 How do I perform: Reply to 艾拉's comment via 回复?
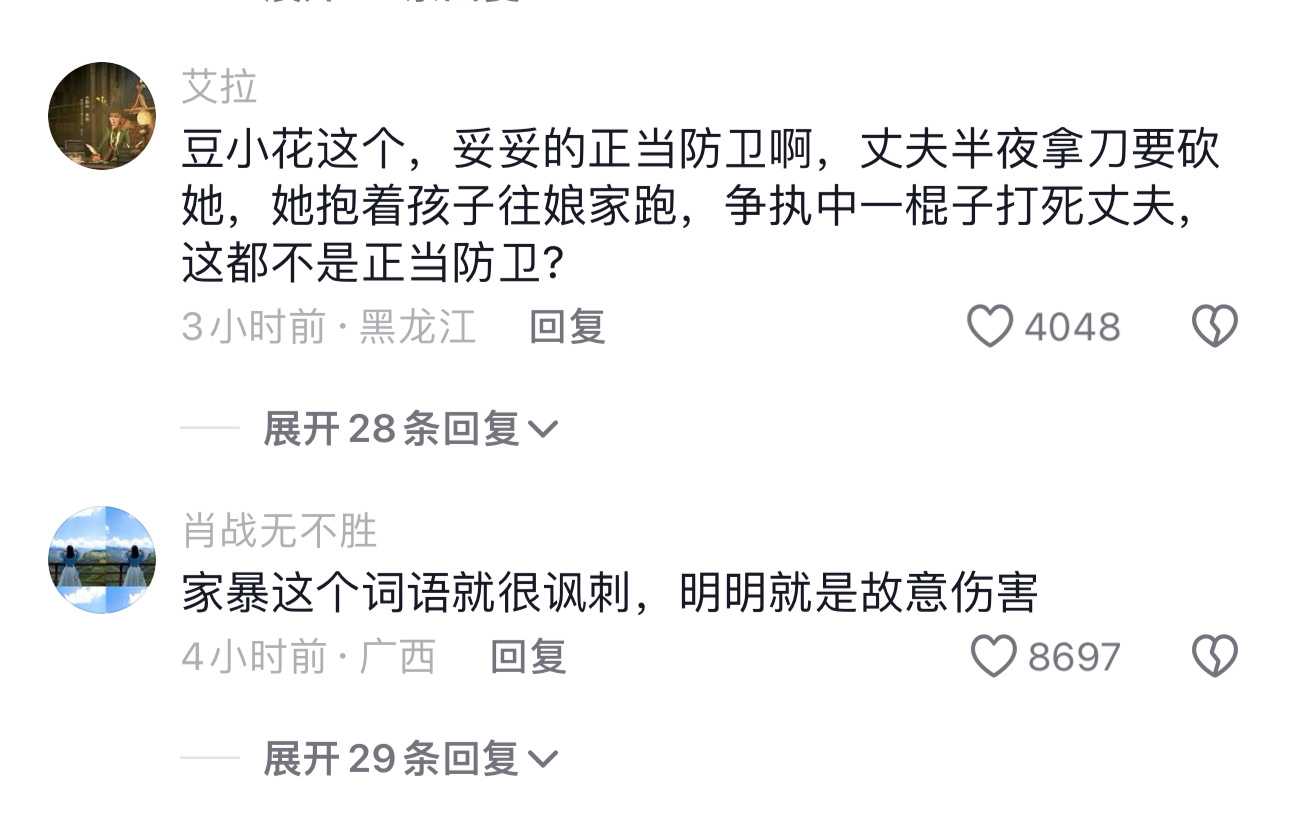[x=567, y=327]
